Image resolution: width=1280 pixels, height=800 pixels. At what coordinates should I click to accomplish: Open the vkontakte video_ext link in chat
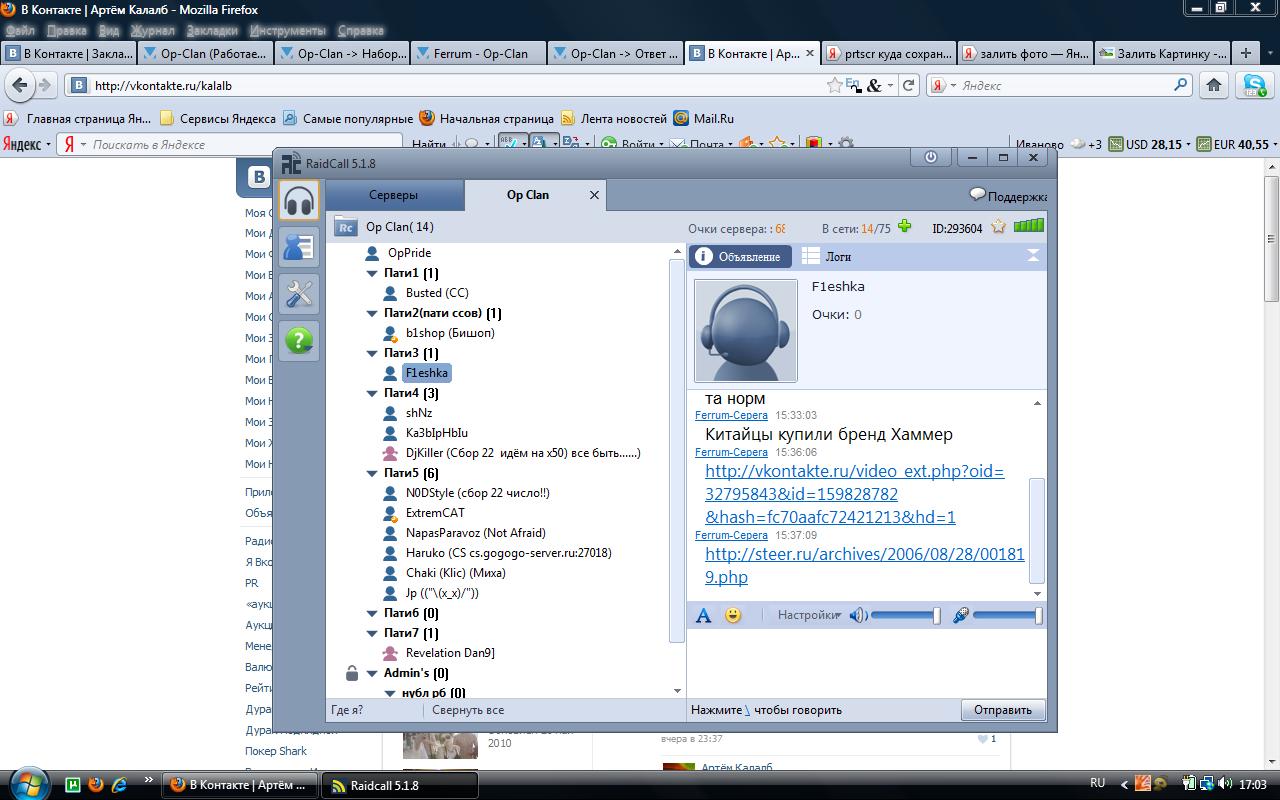click(854, 494)
